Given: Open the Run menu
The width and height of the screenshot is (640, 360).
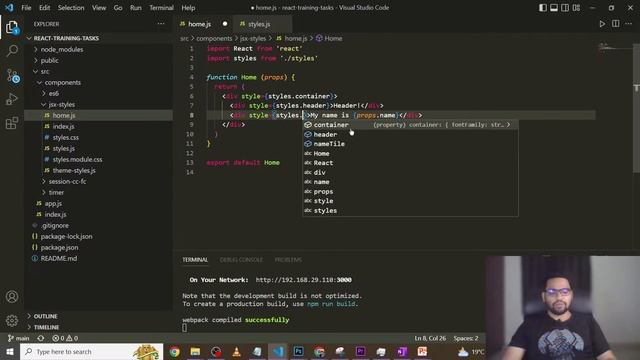Looking at the screenshot, I should click(136, 8).
